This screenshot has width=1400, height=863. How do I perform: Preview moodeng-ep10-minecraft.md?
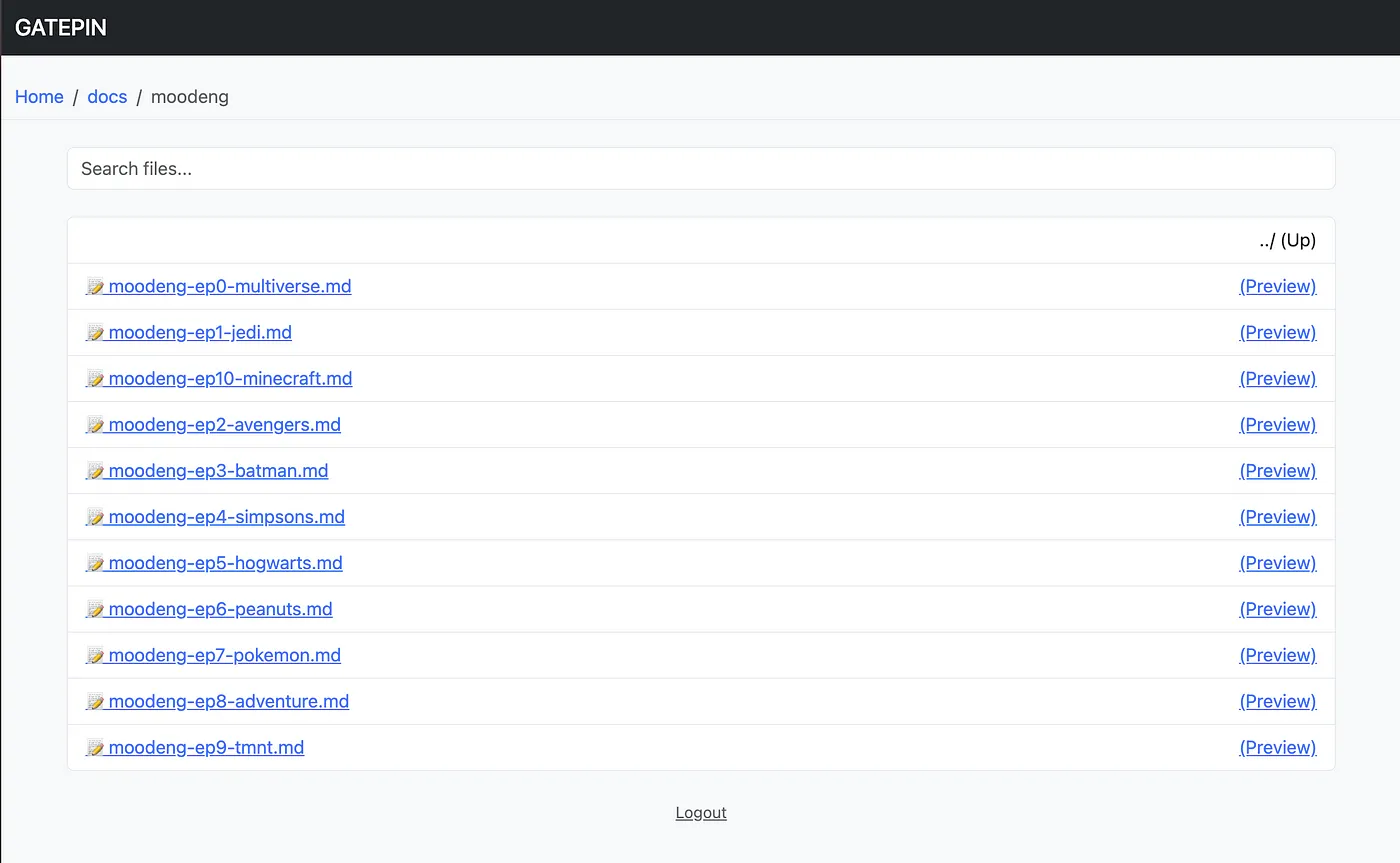coord(1278,378)
